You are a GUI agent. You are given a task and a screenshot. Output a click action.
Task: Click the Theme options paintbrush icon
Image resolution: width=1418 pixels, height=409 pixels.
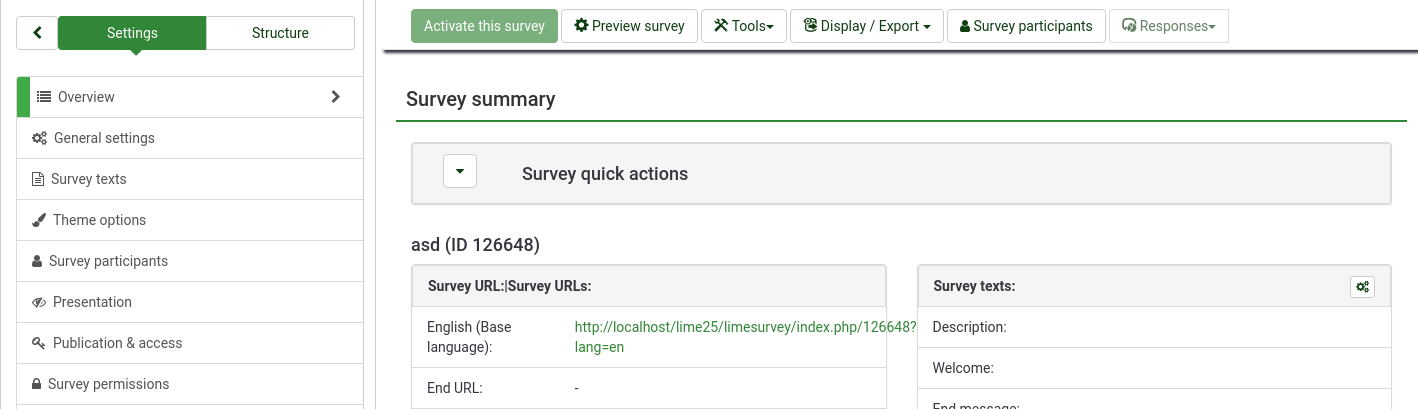coord(39,220)
